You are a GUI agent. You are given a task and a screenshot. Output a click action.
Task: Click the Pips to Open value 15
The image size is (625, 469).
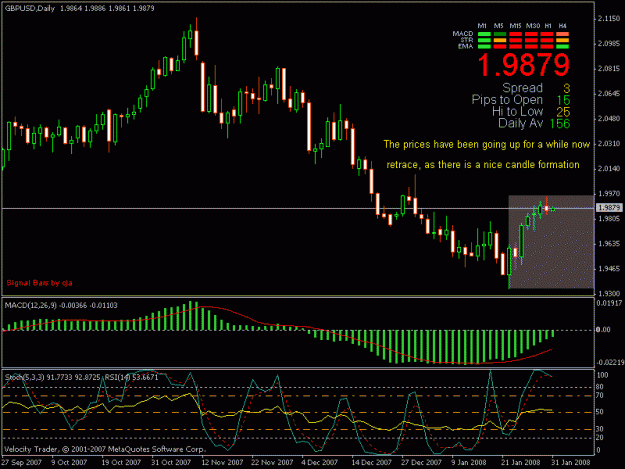pyautogui.click(x=564, y=100)
